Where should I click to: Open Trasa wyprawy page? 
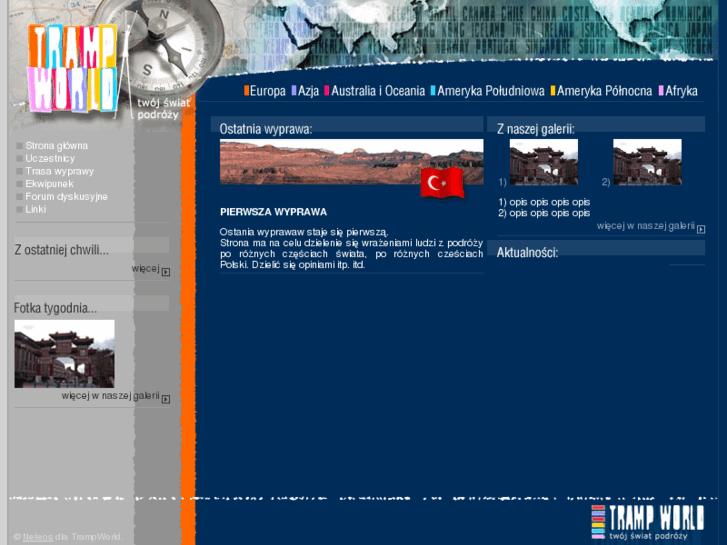click(59, 171)
